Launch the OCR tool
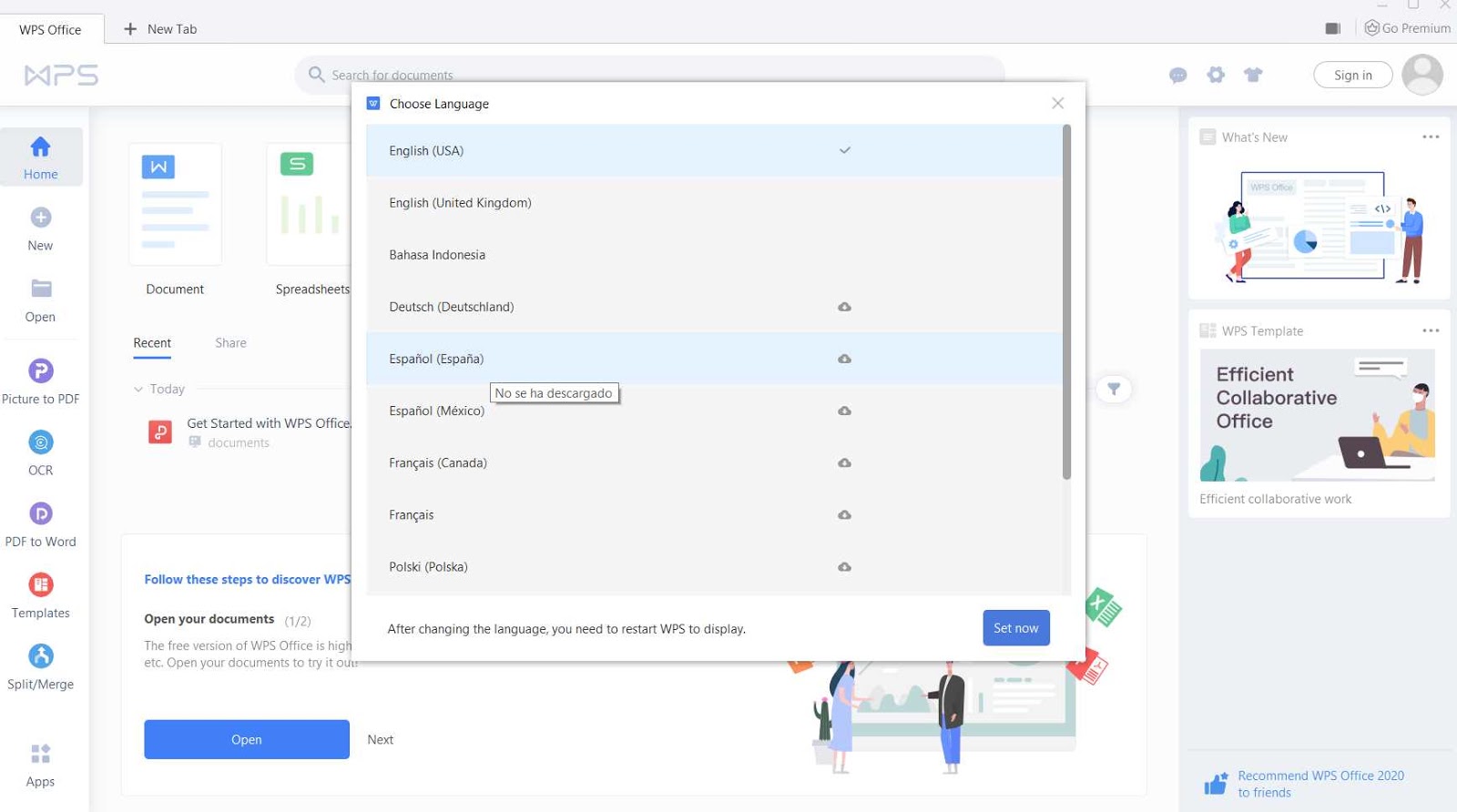This screenshot has height=812, width=1457. (41, 442)
